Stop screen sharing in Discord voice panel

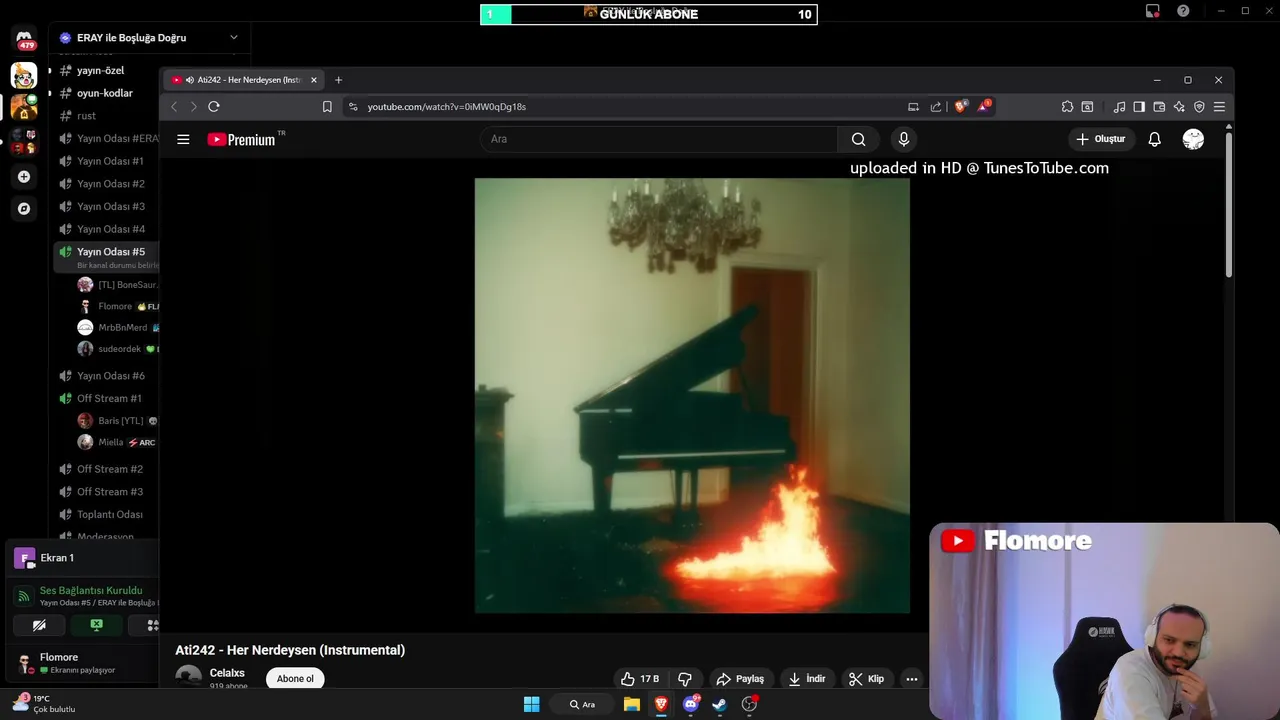click(96, 625)
